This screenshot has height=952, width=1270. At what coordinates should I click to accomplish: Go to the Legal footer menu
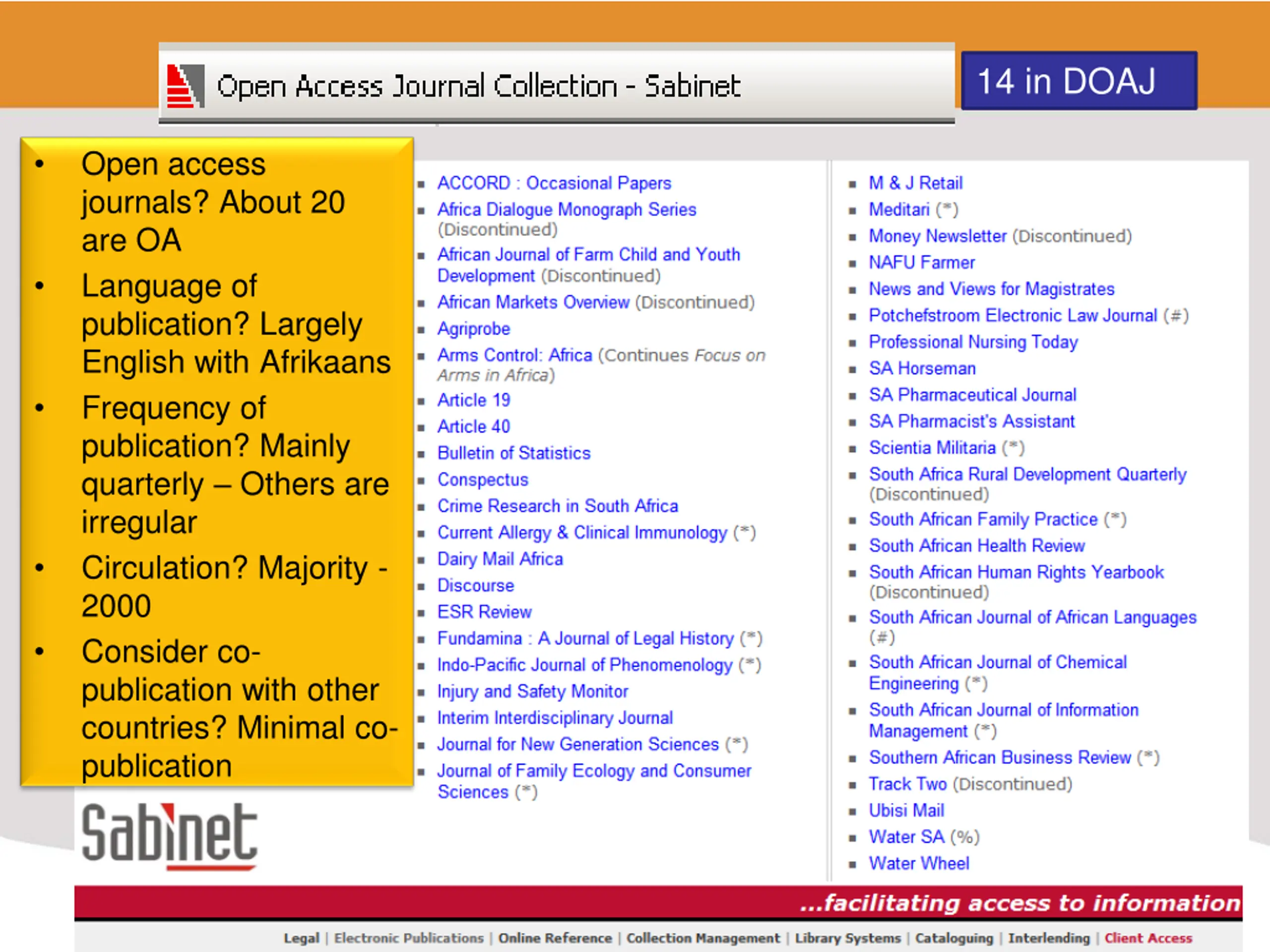(302, 938)
